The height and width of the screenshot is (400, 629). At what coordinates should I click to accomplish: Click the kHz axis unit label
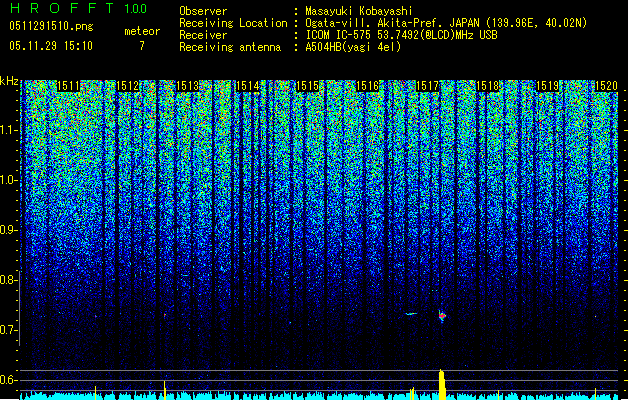[x=9, y=81]
